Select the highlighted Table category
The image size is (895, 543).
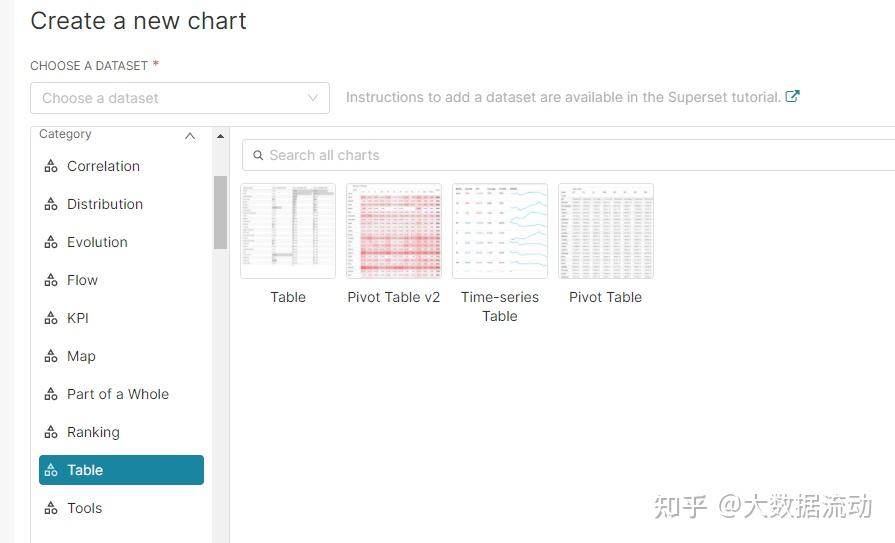coord(121,470)
